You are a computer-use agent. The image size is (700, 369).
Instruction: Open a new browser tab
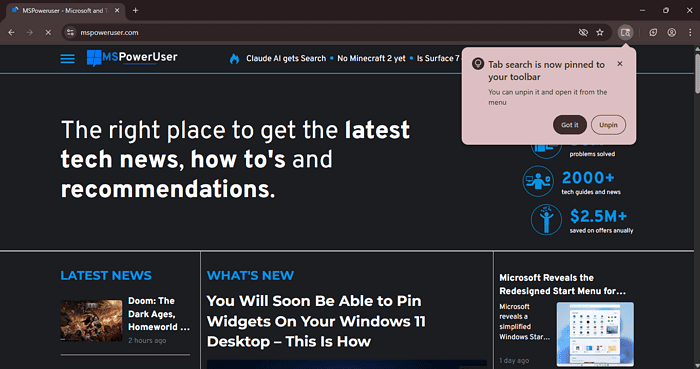135,10
